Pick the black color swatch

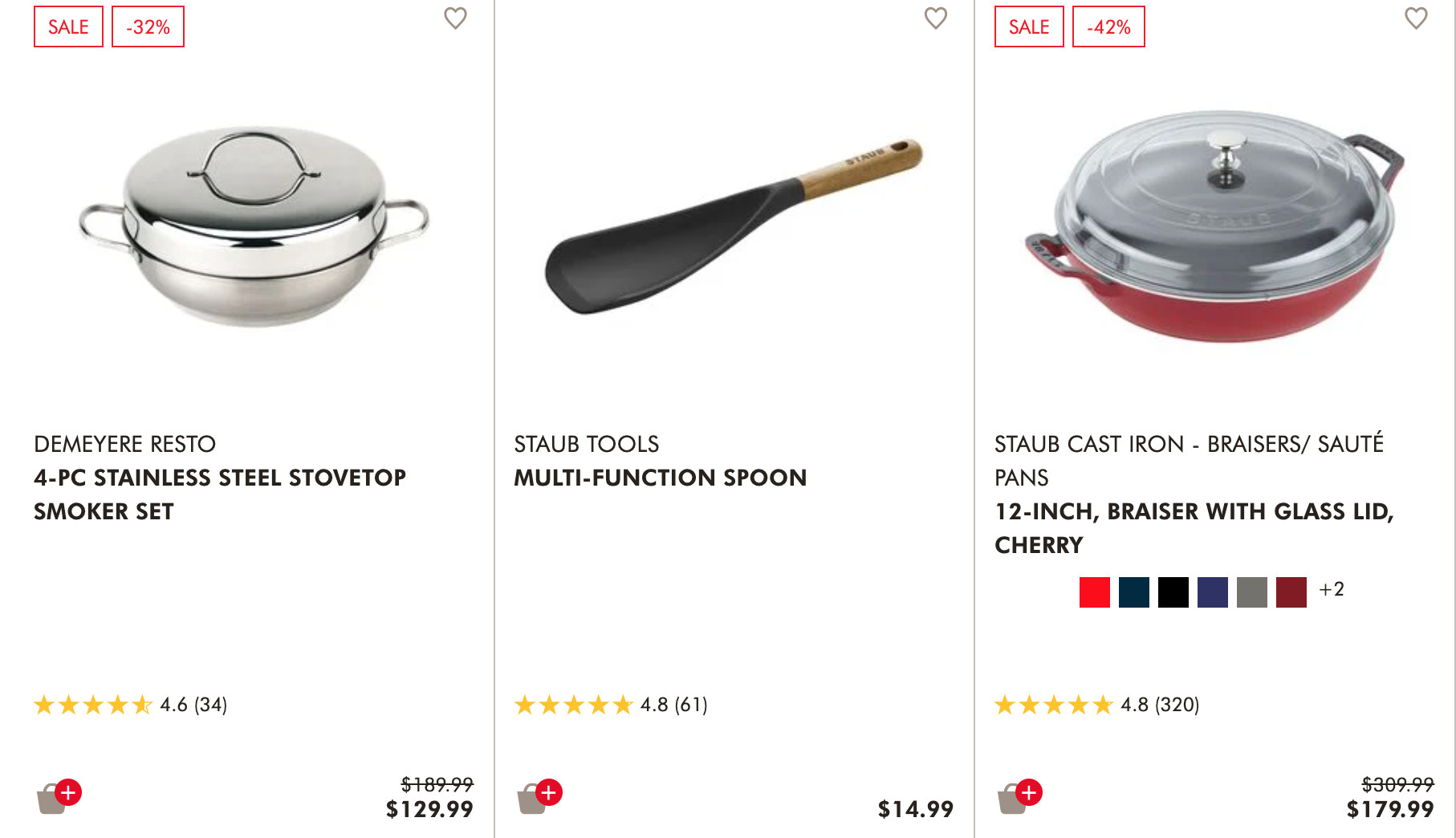coord(1173,592)
